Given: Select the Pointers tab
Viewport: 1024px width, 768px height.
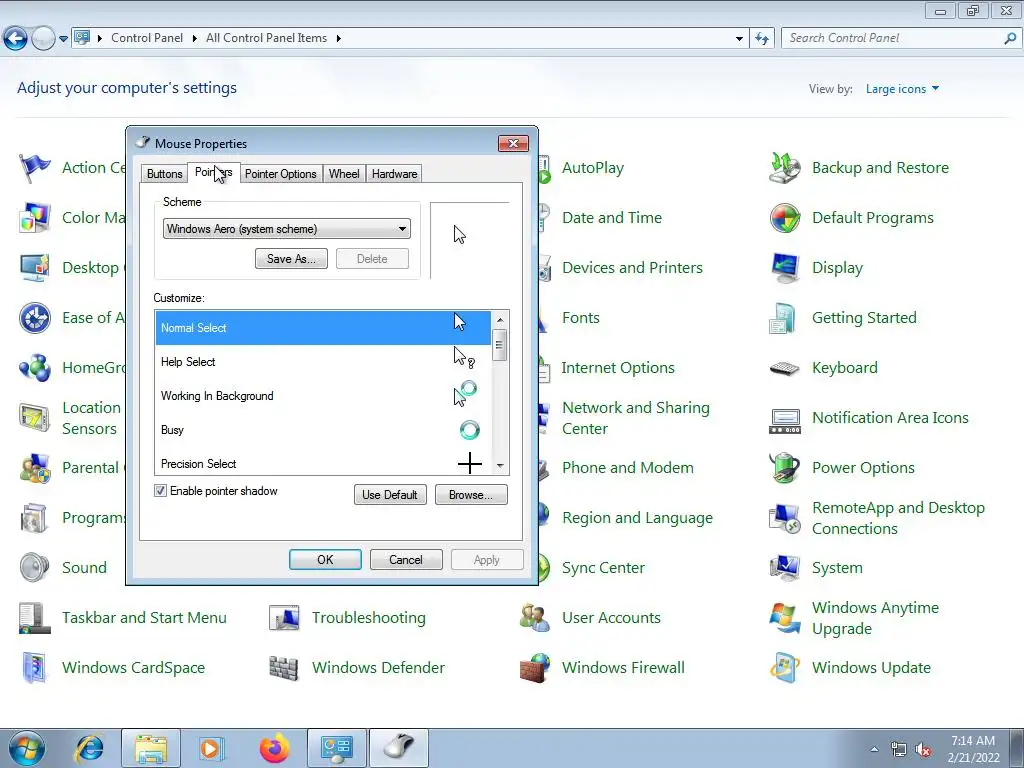Looking at the screenshot, I should tap(214, 172).
